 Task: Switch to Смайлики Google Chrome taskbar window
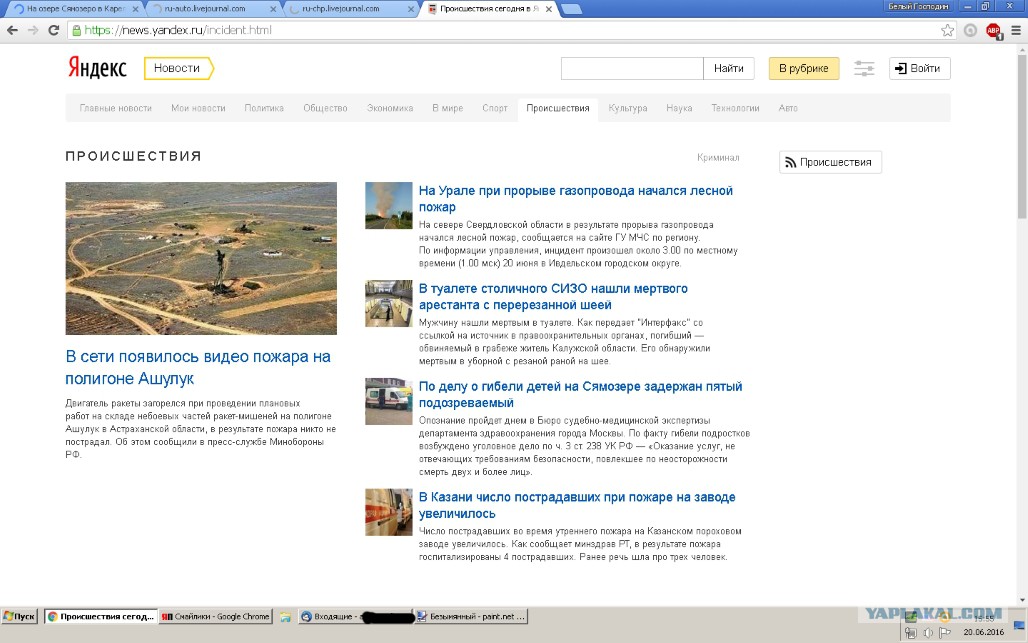tap(216, 616)
